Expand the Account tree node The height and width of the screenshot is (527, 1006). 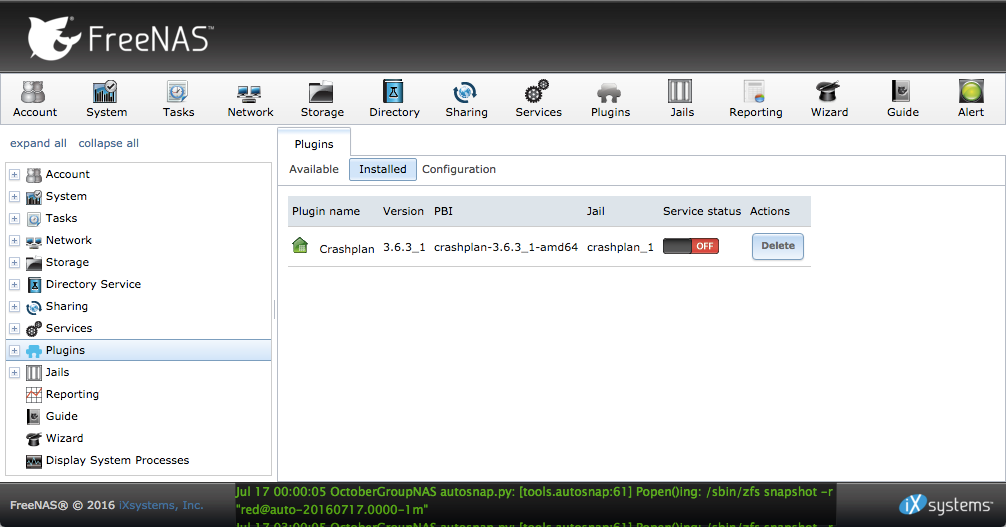(14, 175)
